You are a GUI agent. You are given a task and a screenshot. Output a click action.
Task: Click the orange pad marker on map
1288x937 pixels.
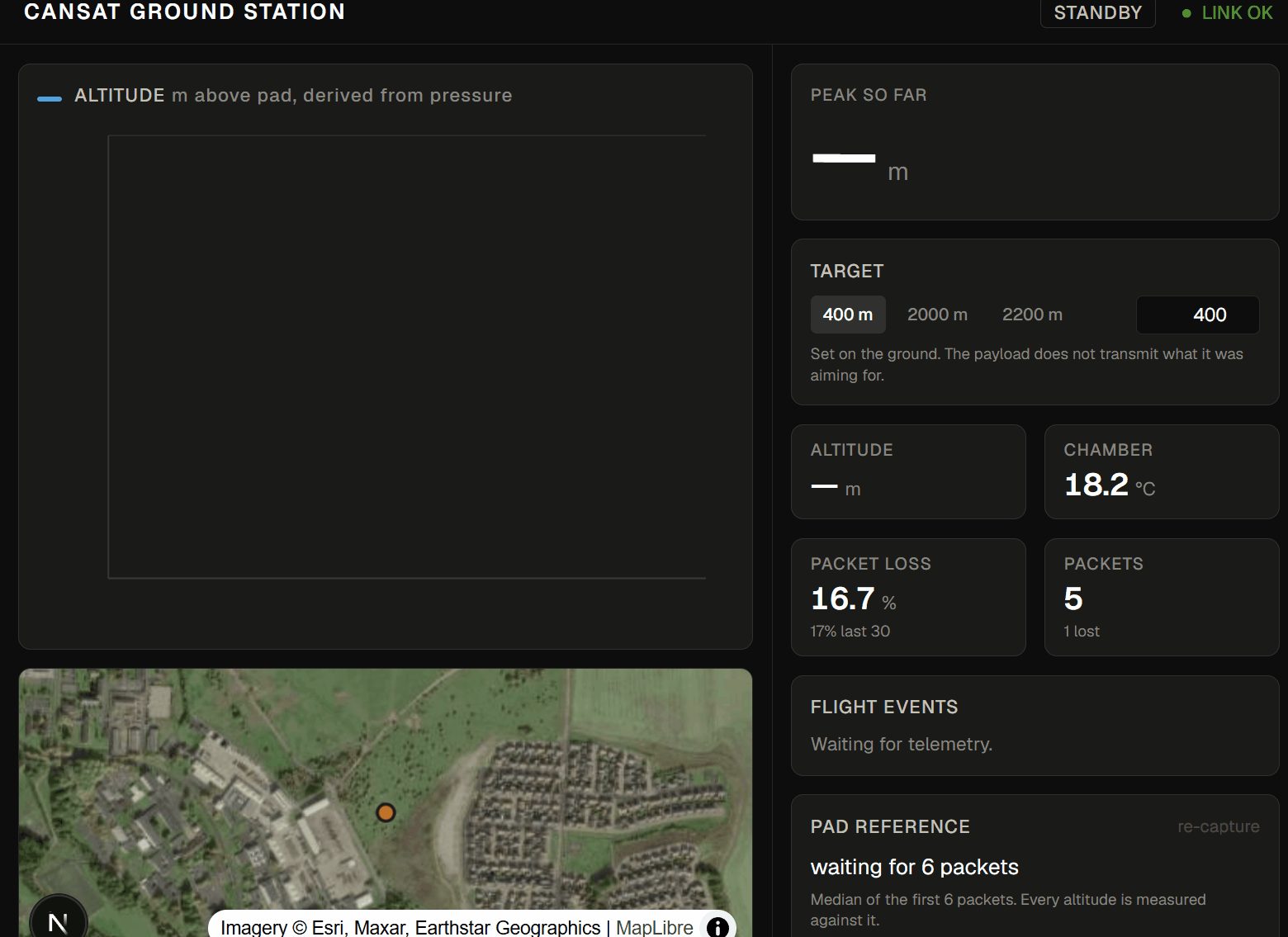386,812
